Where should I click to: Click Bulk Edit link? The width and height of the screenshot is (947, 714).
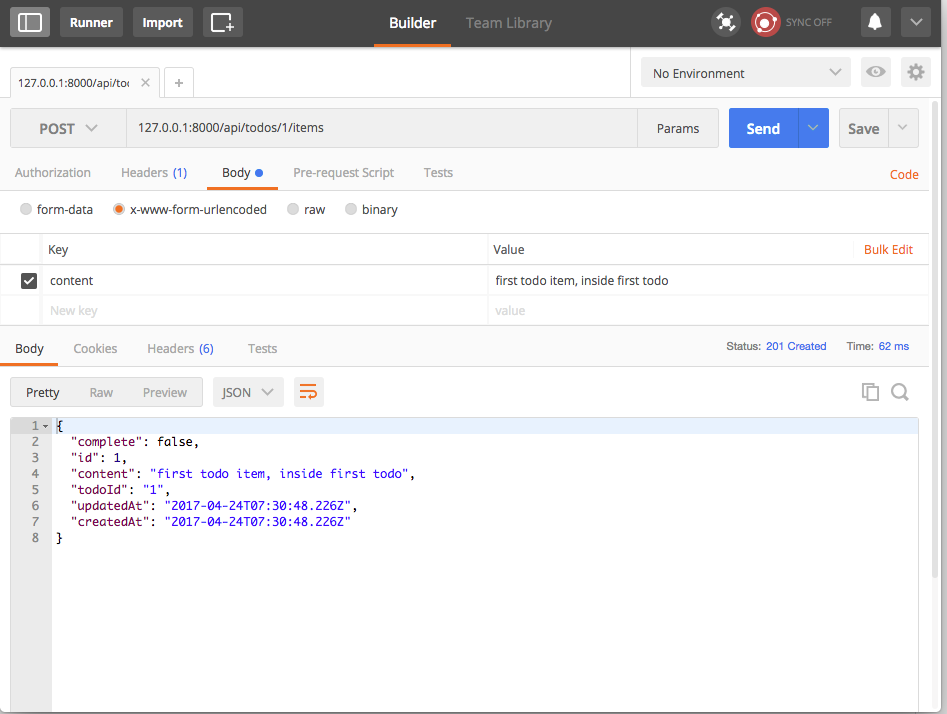(x=888, y=249)
